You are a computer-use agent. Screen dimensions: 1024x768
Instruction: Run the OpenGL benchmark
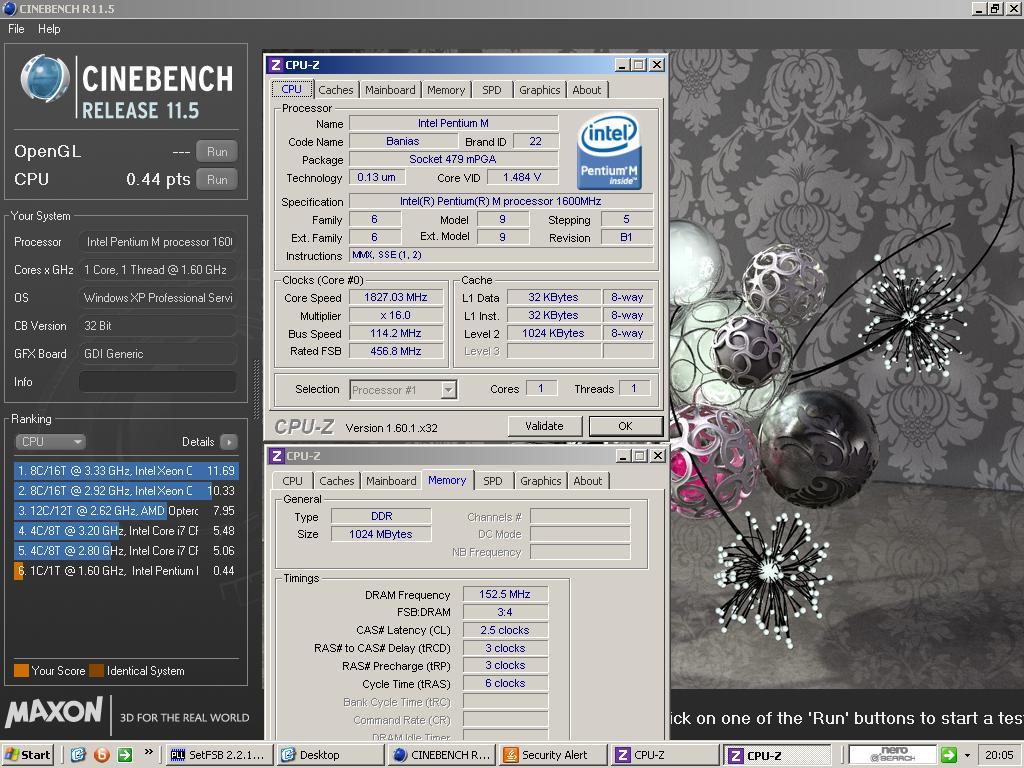(217, 152)
